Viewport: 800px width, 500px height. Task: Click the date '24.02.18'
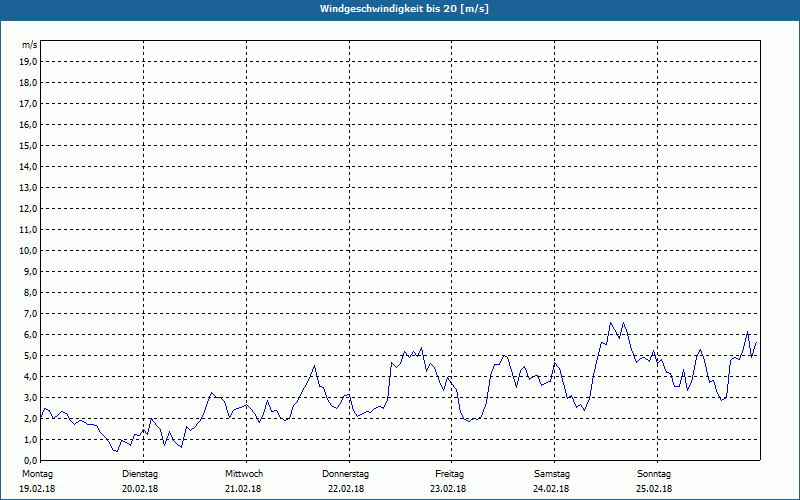point(551,489)
